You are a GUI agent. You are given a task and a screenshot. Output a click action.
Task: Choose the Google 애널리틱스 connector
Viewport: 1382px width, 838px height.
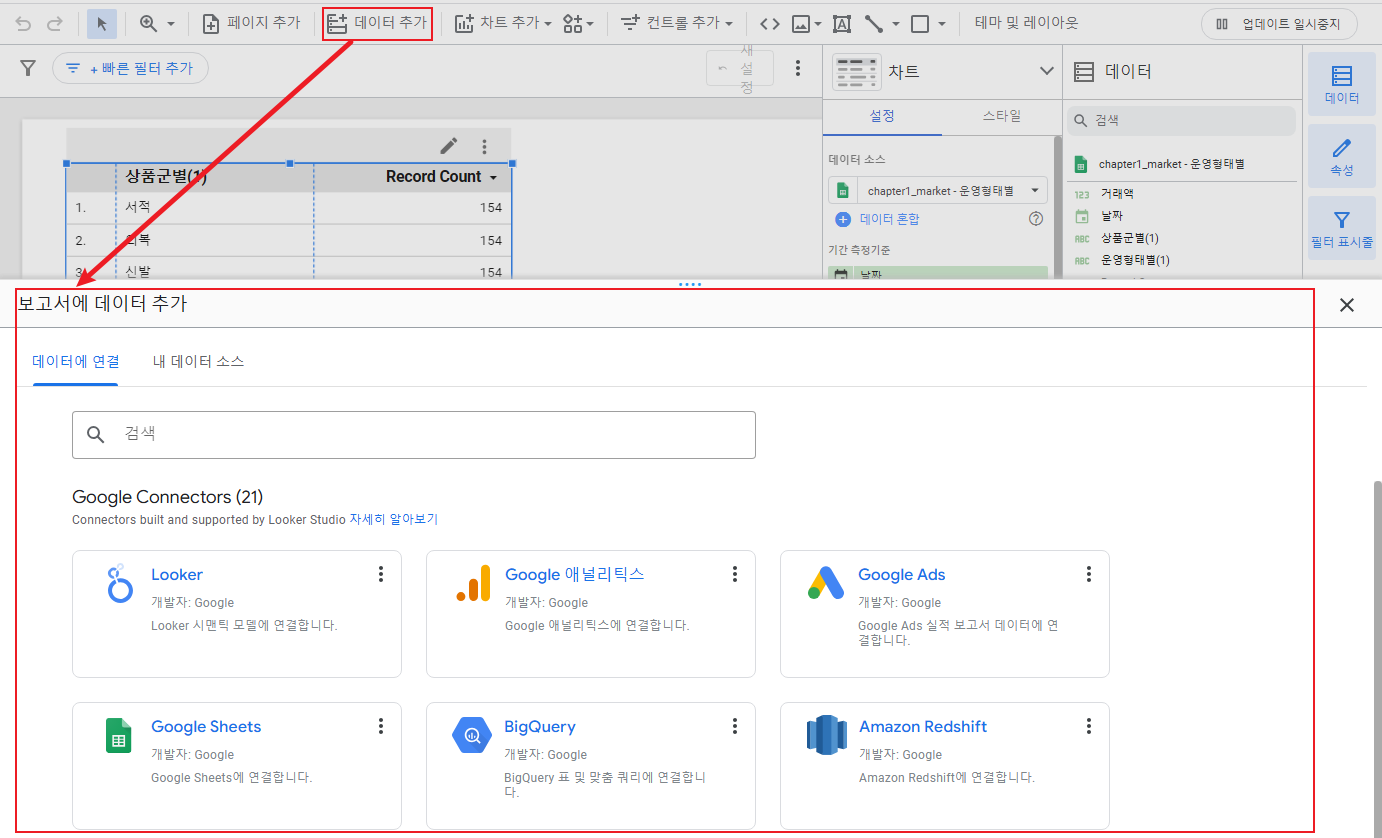[591, 614]
